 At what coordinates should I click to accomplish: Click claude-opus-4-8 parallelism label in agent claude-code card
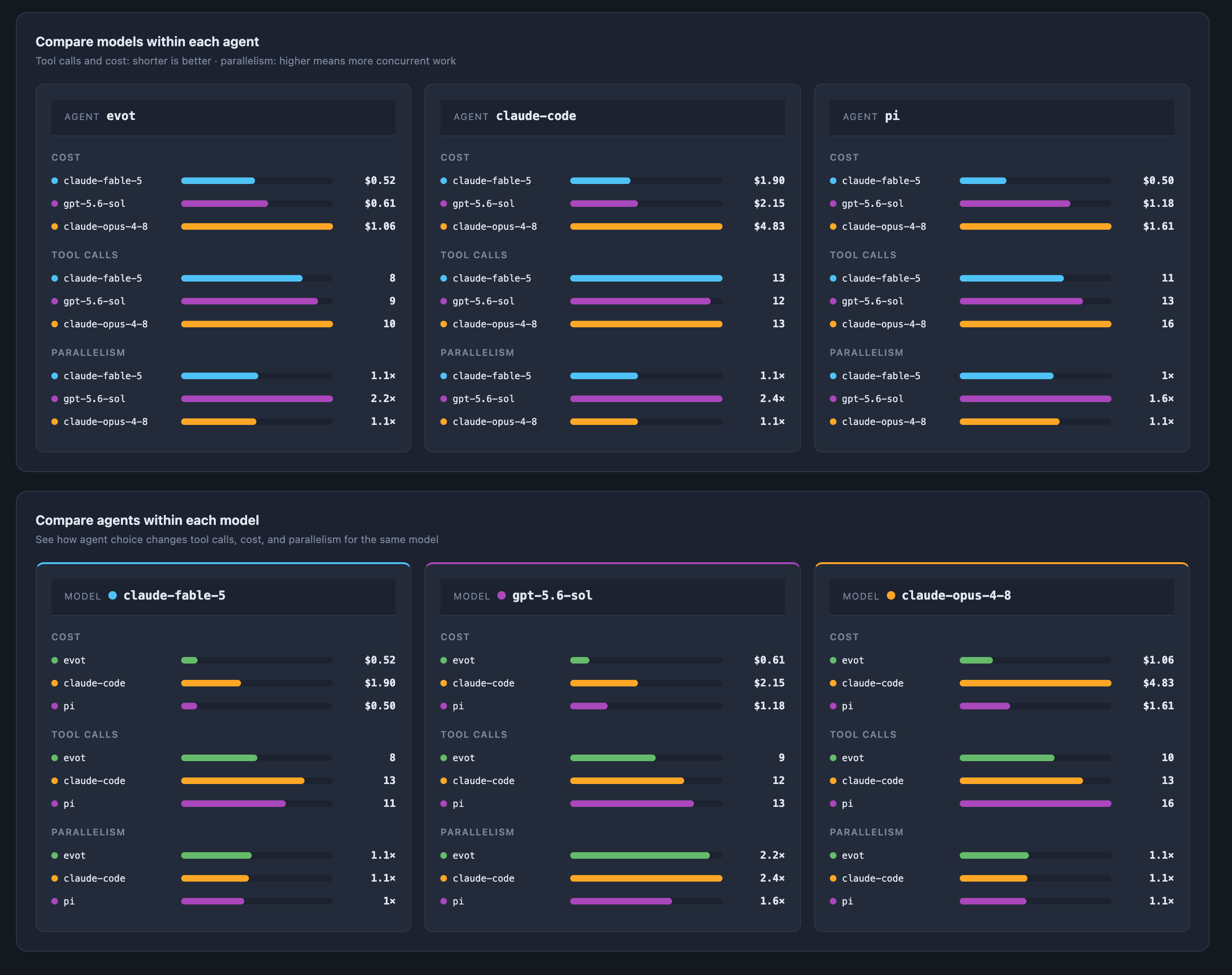[495, 422]
